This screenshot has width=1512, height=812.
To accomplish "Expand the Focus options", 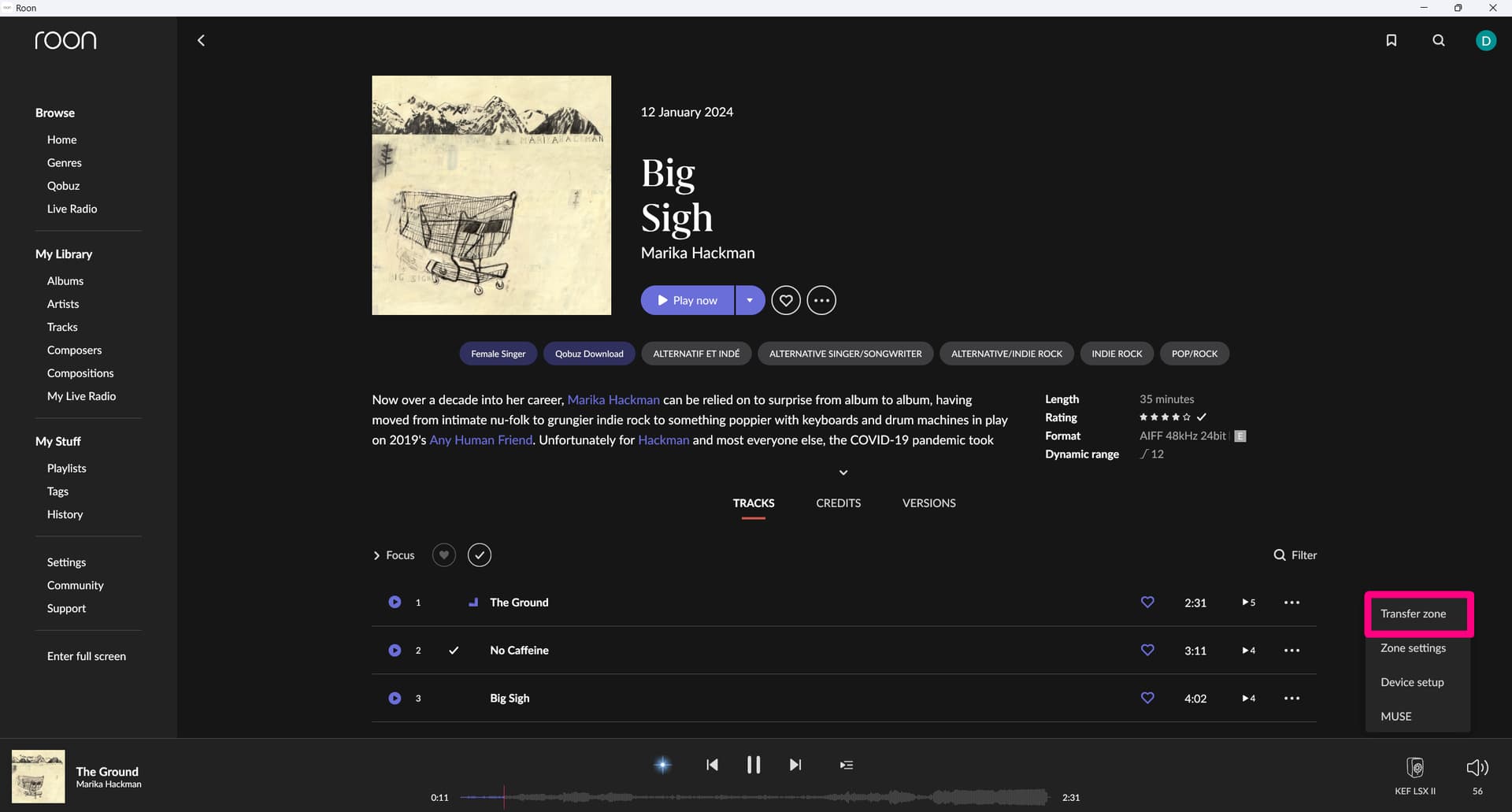I will click(x=393, y=555).
